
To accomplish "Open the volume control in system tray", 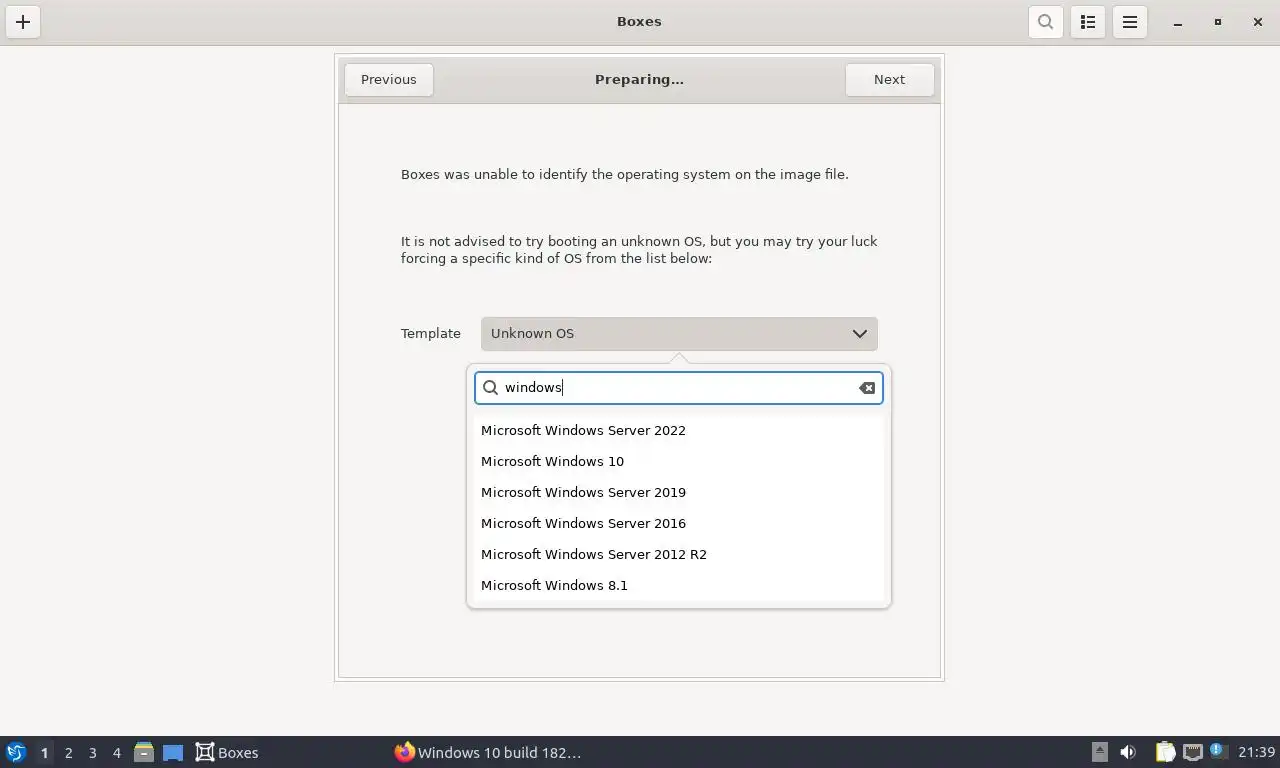I will 1128,752.
